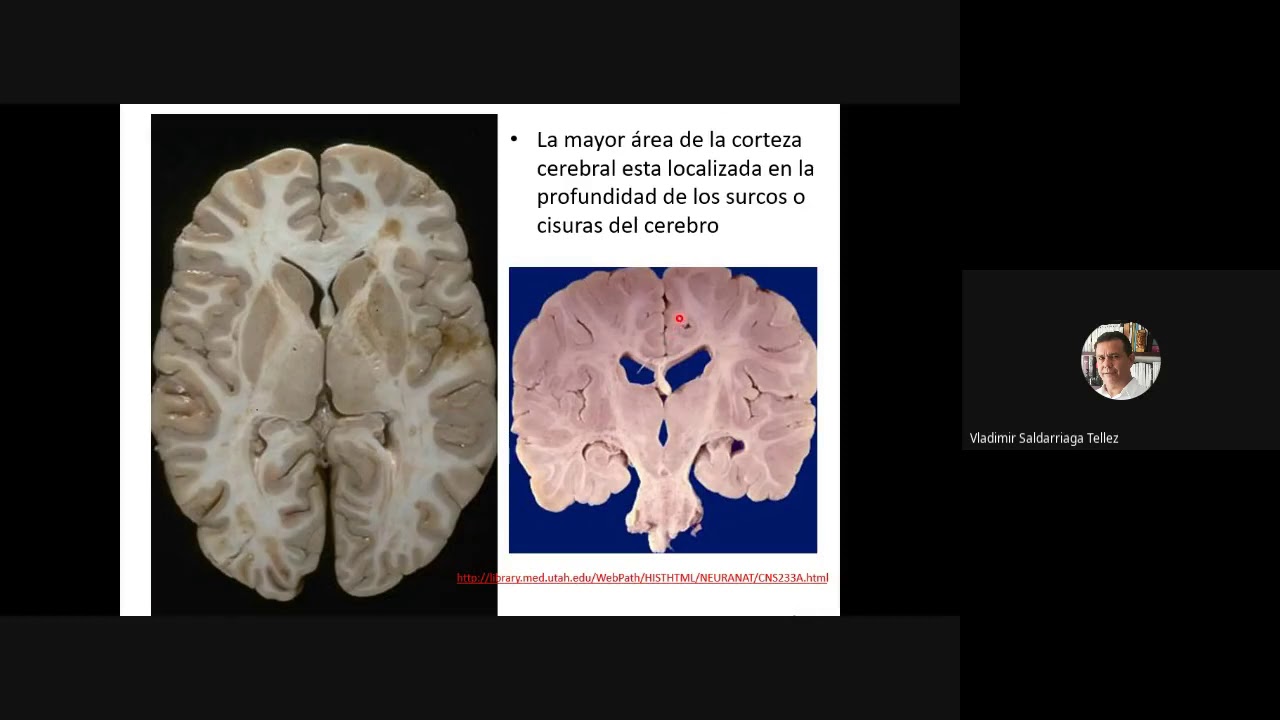Click the surname 'Tellez' in participant label
Screen dimensions: 1280x720
[x=1100, y=438]
